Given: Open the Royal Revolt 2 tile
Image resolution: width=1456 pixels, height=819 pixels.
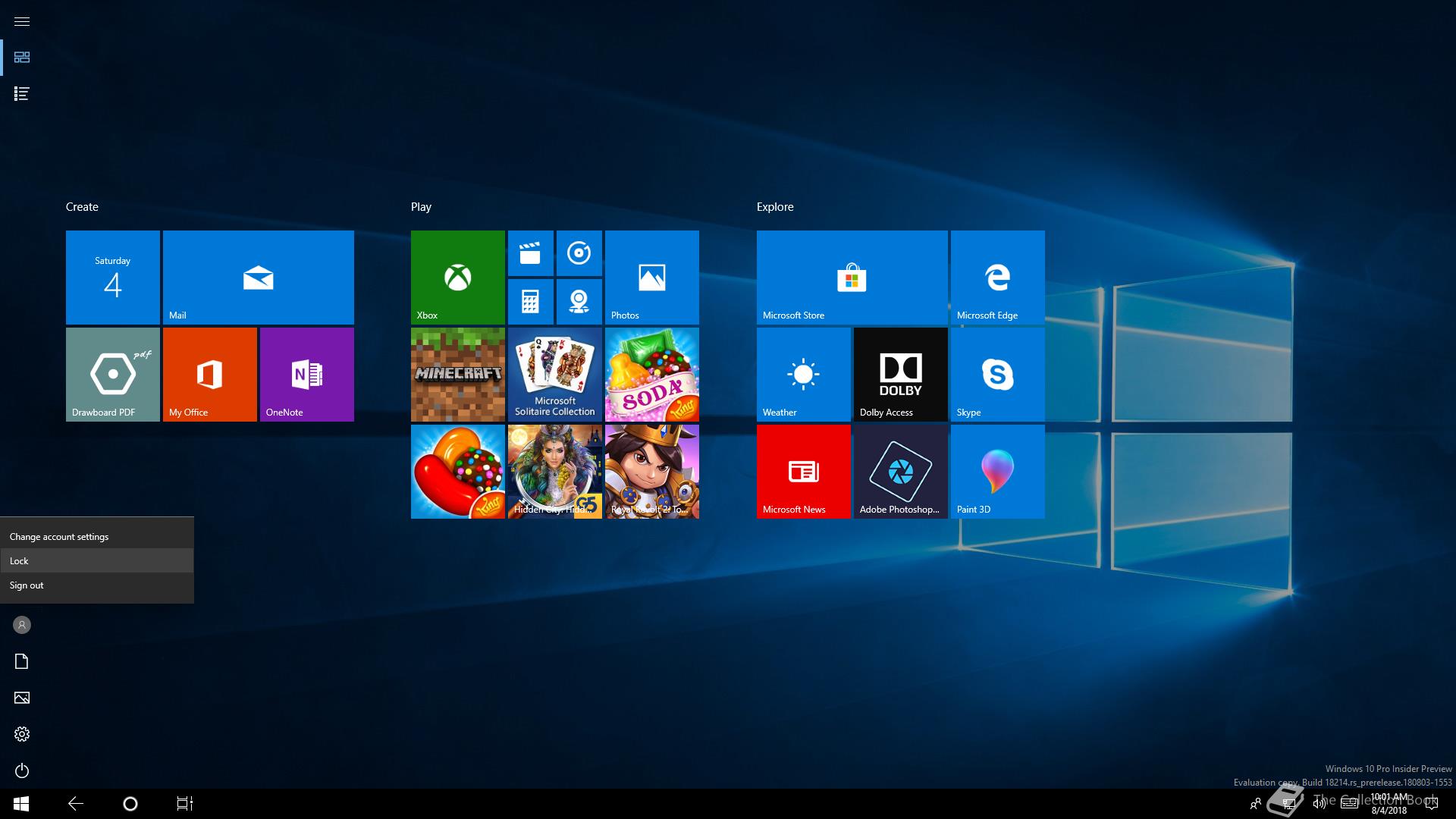Looking at the screenshot, I should [652, 472].
